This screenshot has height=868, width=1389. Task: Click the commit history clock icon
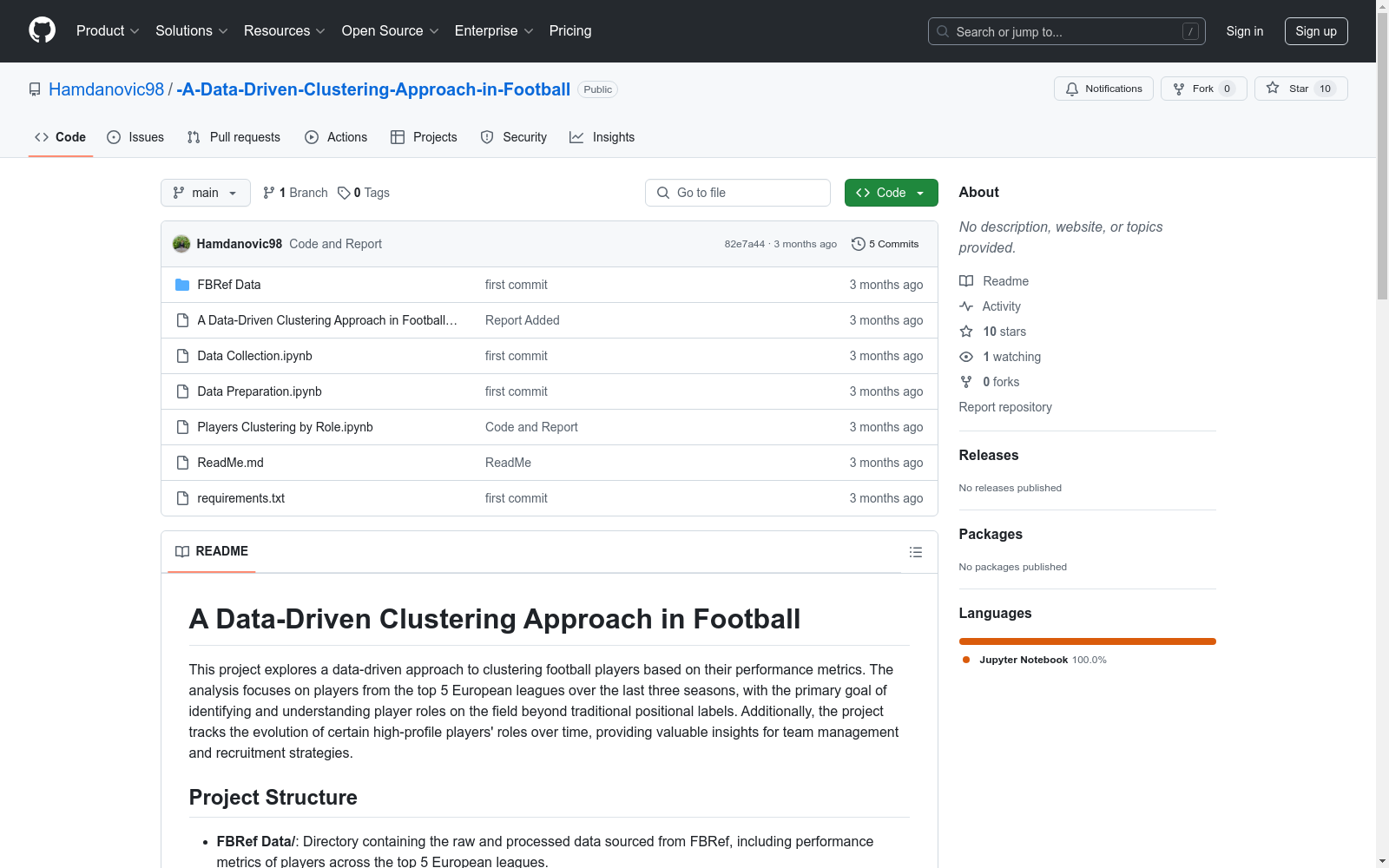point(858,244)
